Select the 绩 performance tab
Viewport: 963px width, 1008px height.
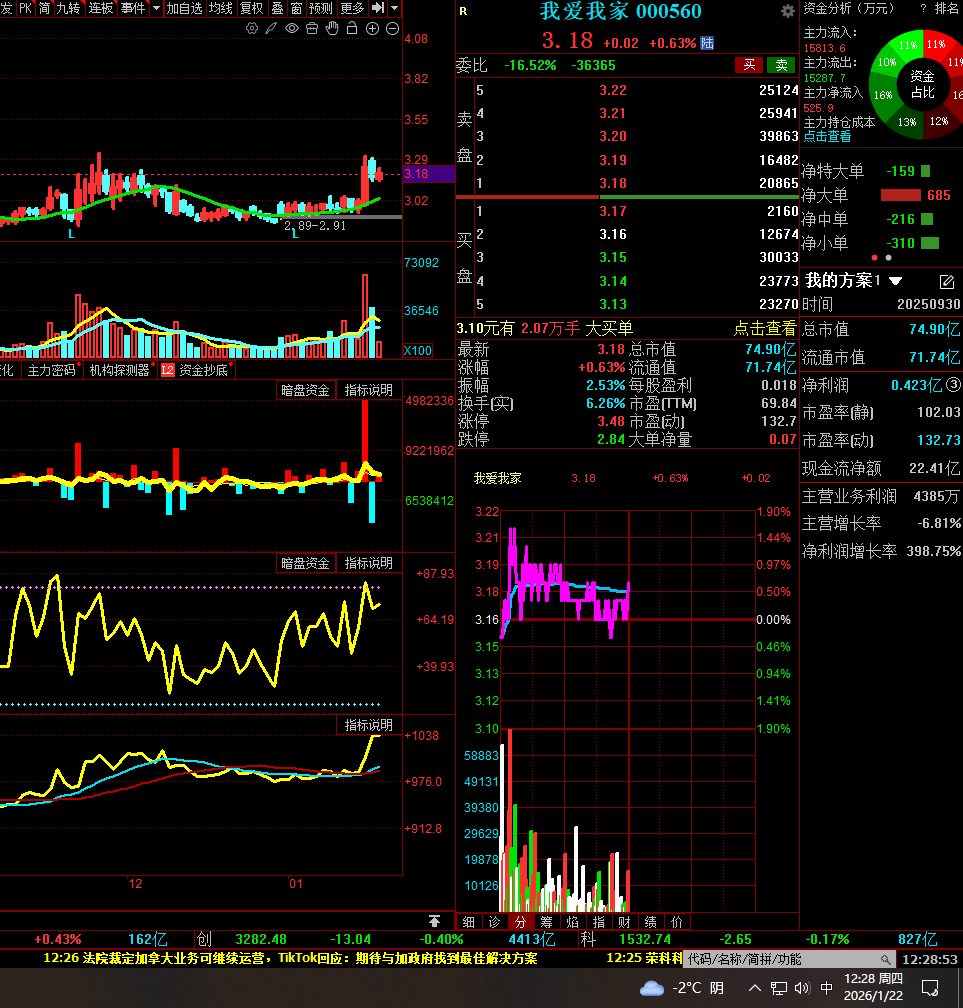click(651, 922)
